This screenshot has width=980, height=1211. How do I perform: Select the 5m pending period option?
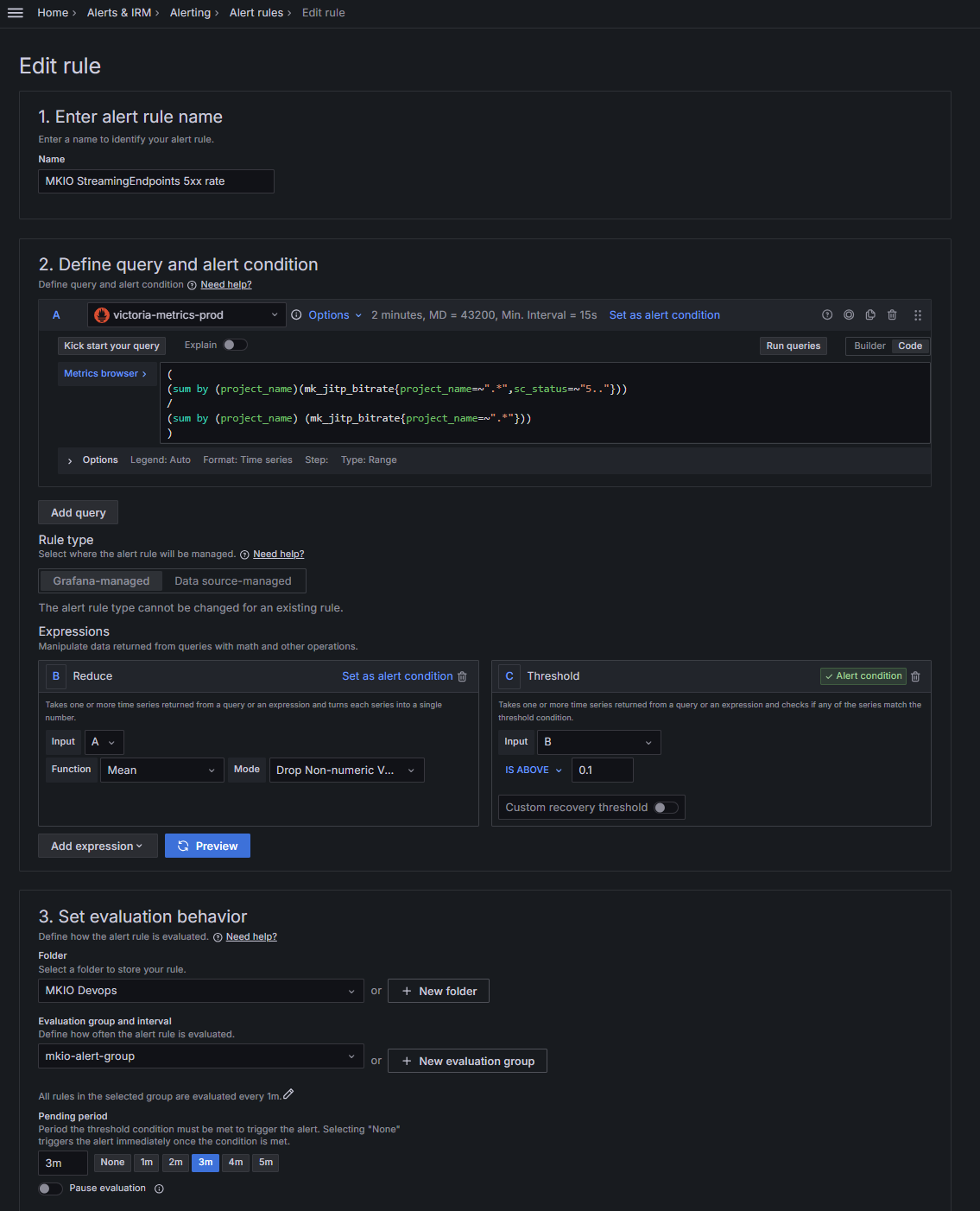(x=266, y=1163)
